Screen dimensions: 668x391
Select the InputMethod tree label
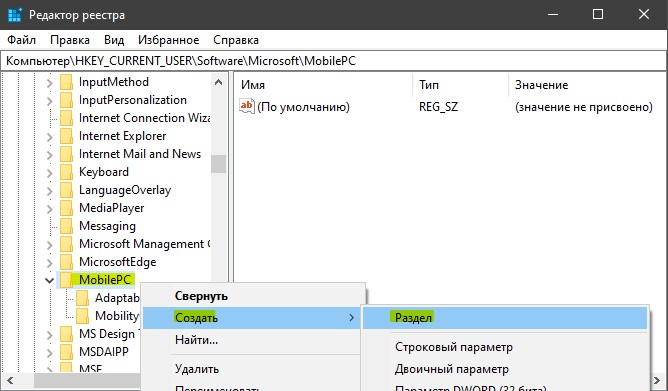pos(114,82)
